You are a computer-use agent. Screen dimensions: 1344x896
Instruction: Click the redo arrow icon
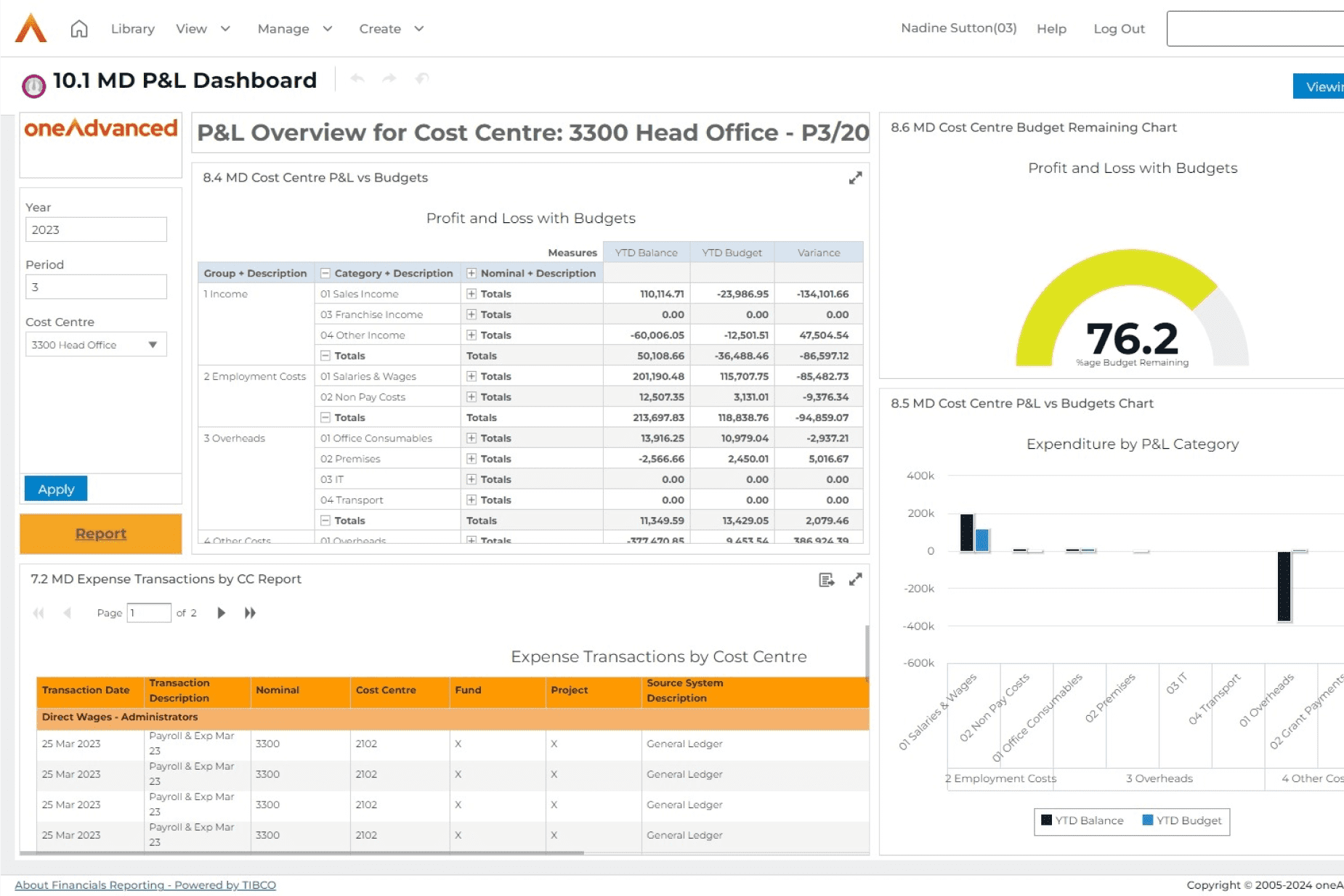pyautogui.click(x=389, y=78)
